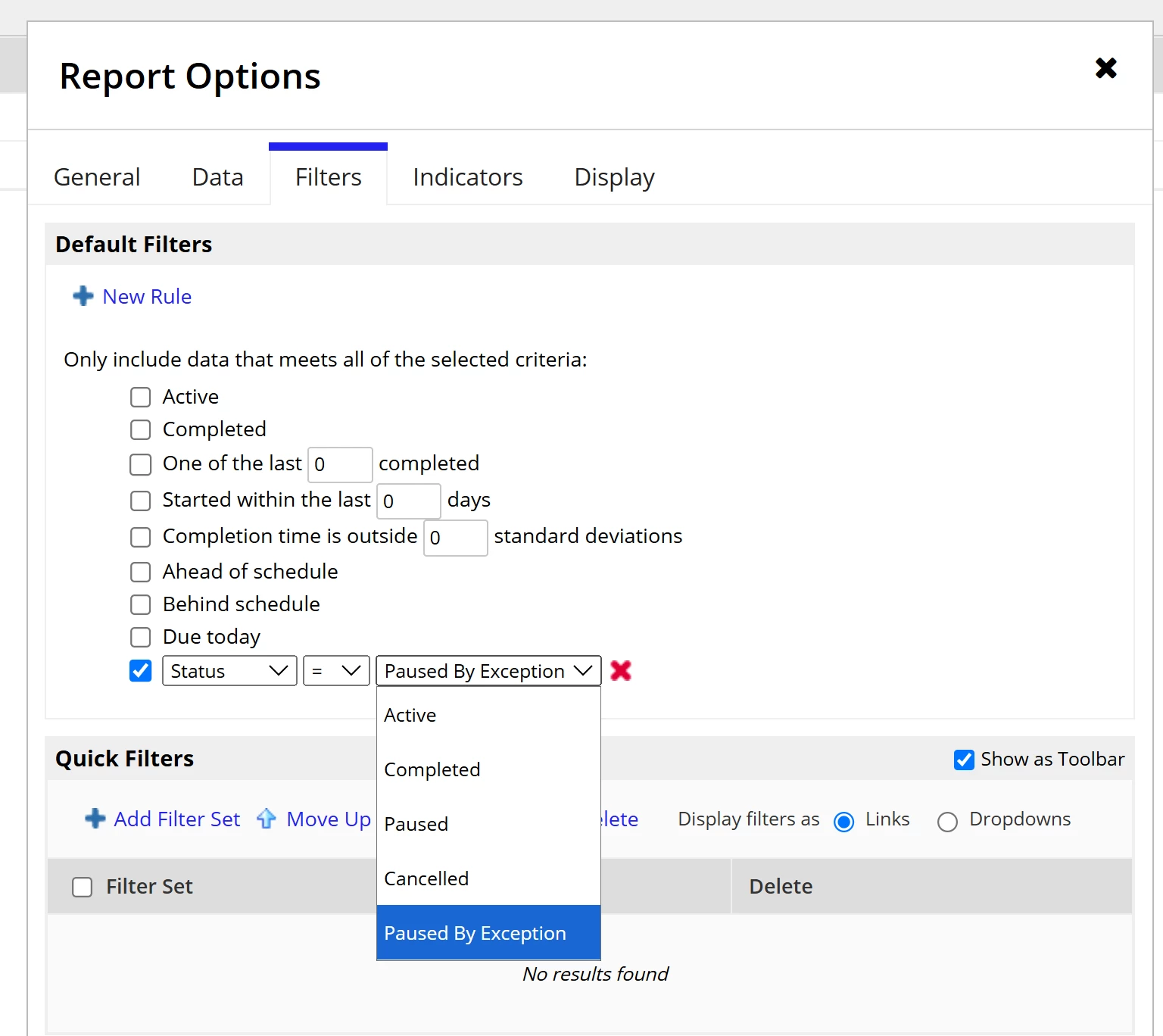Focus the Started within the last days field
1163x1036 pixels.
[x=409, y=501]
